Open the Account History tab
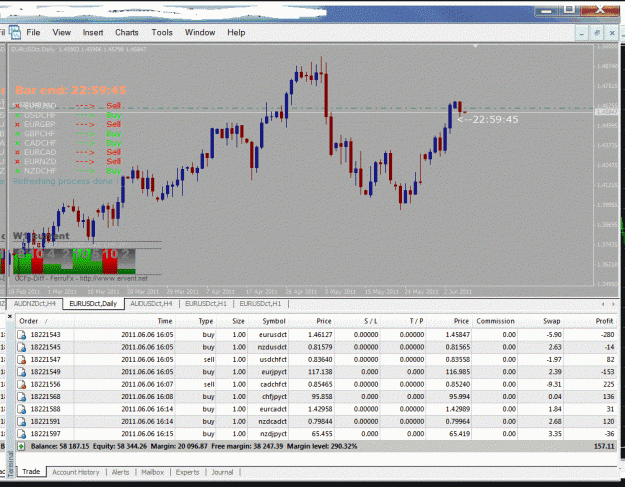Viewport: 625px width, 487px height. 76,472
